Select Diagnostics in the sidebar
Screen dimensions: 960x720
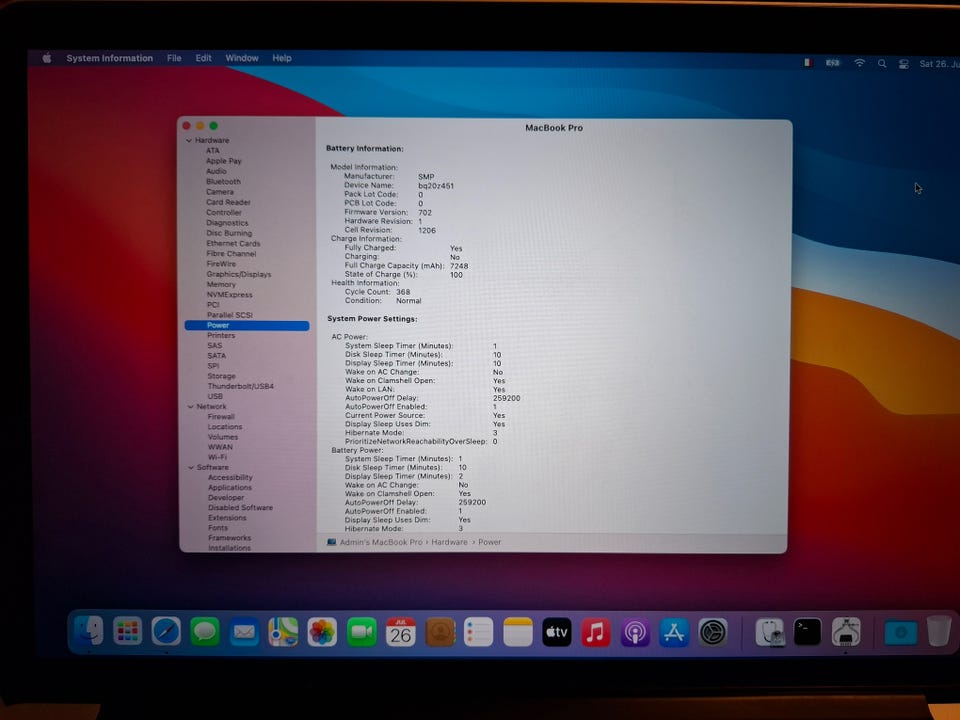[x=227, y=223]
